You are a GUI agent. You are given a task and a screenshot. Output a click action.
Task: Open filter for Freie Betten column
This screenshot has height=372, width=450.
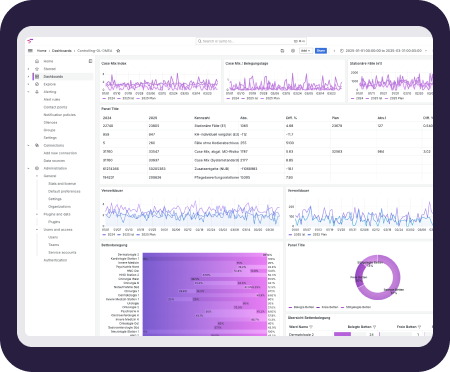click(x=419, y=327)
